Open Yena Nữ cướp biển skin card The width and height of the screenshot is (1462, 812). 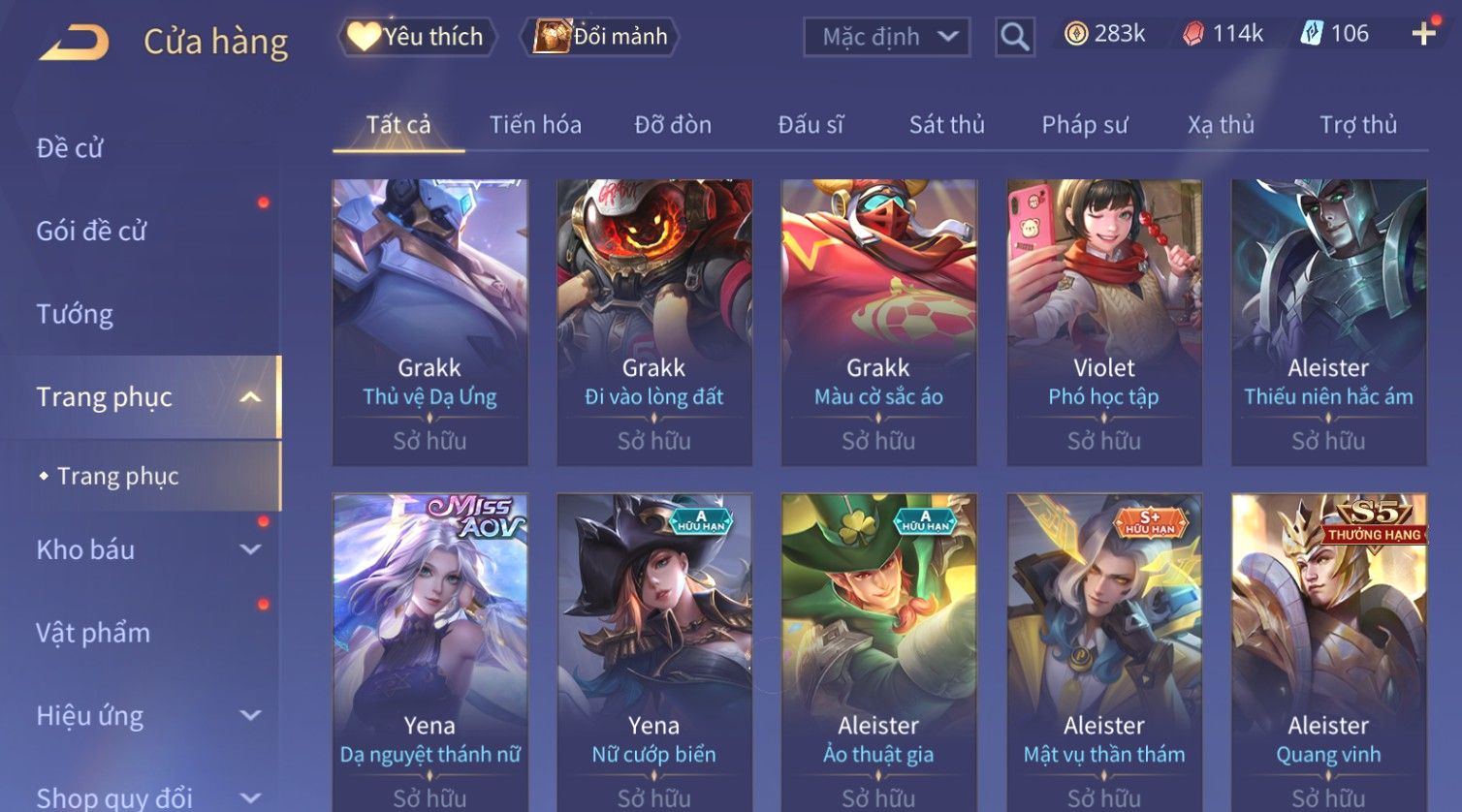[x=654, y=653]
